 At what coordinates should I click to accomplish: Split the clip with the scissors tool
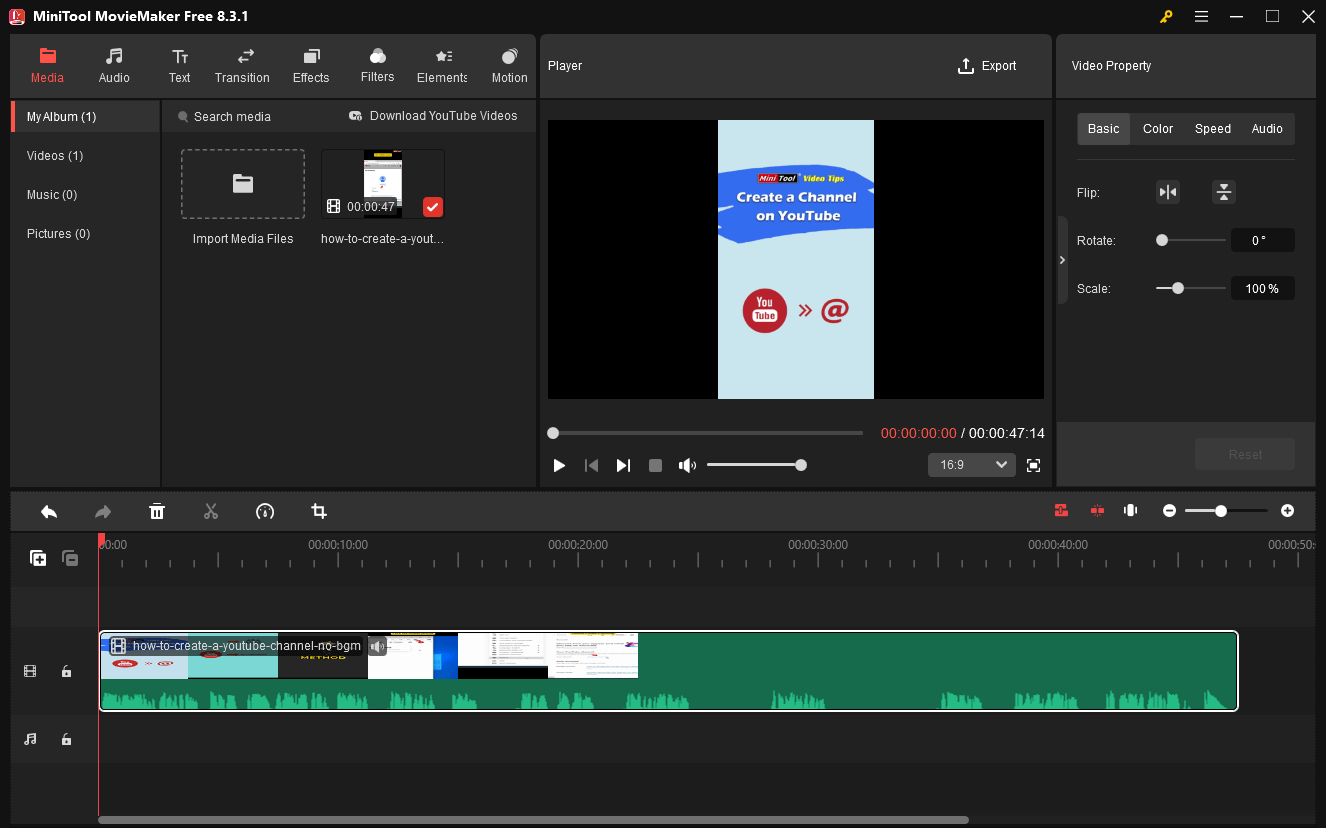pos(211,511)
